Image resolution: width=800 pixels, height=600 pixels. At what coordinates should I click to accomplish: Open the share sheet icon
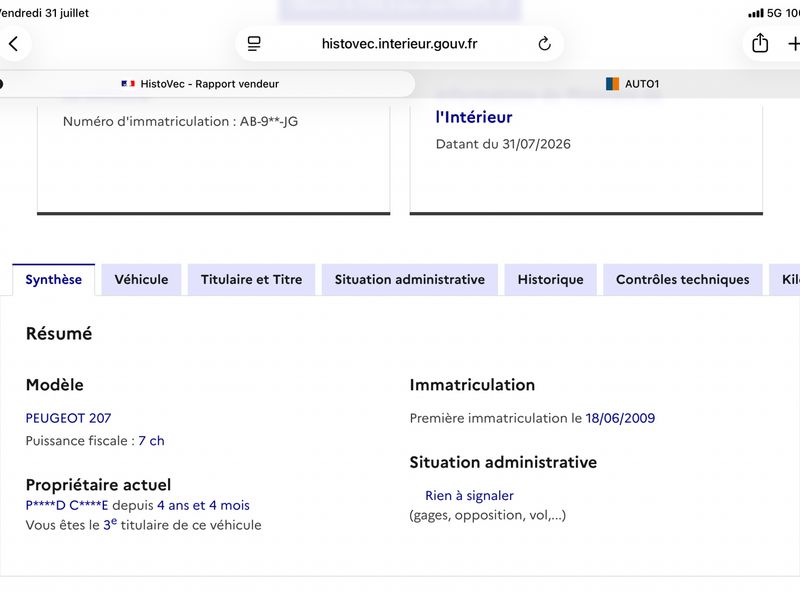click(760, 43)
